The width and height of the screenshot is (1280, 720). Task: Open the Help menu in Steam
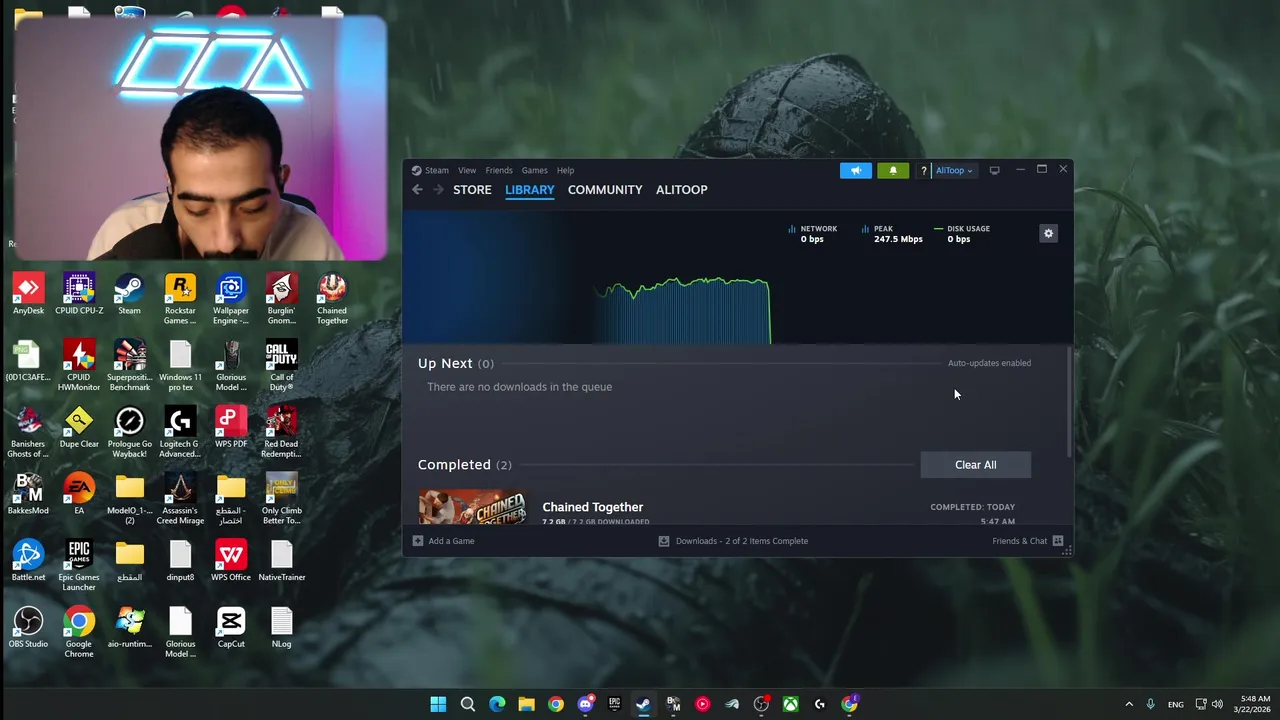(565, 170)
